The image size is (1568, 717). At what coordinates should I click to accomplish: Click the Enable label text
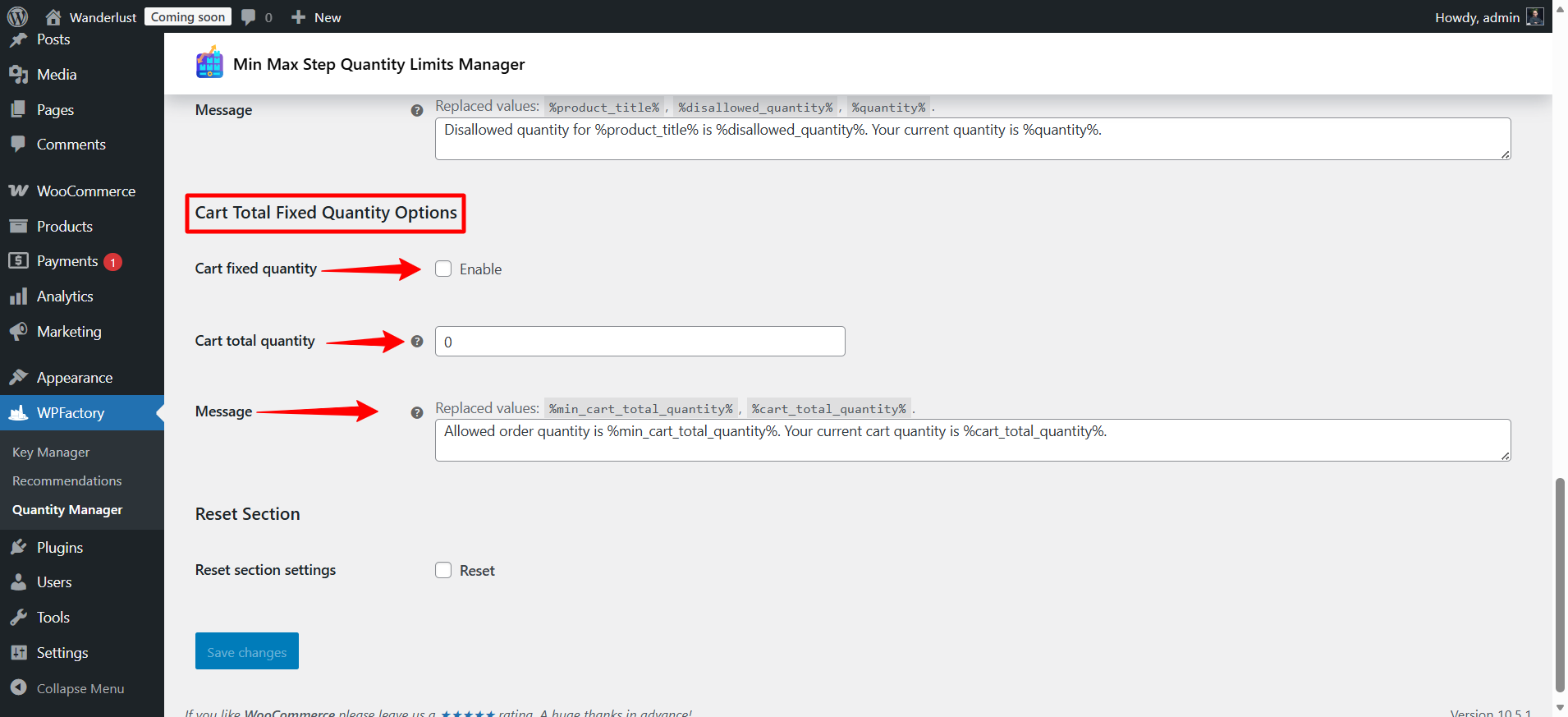(480, 269)
